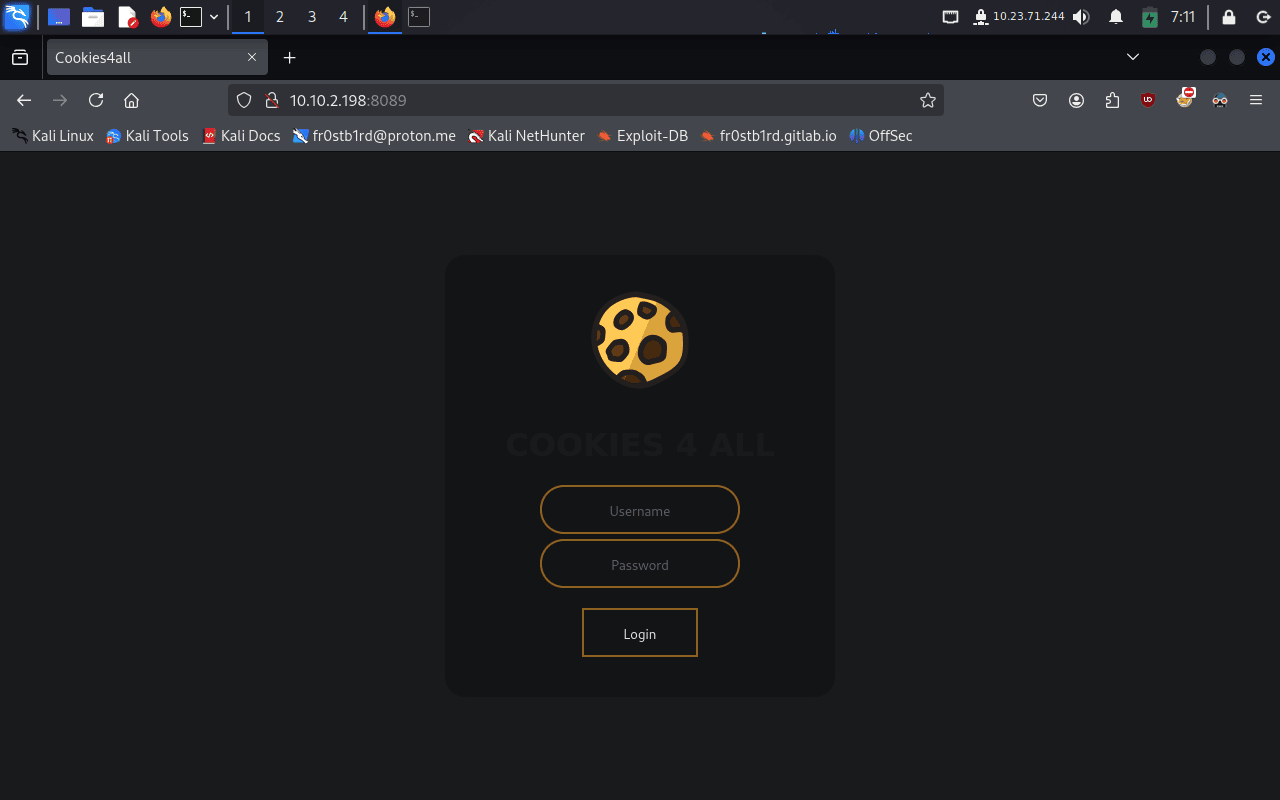
Task: Bookmark this page with the star icon
Action: [927, 100]
